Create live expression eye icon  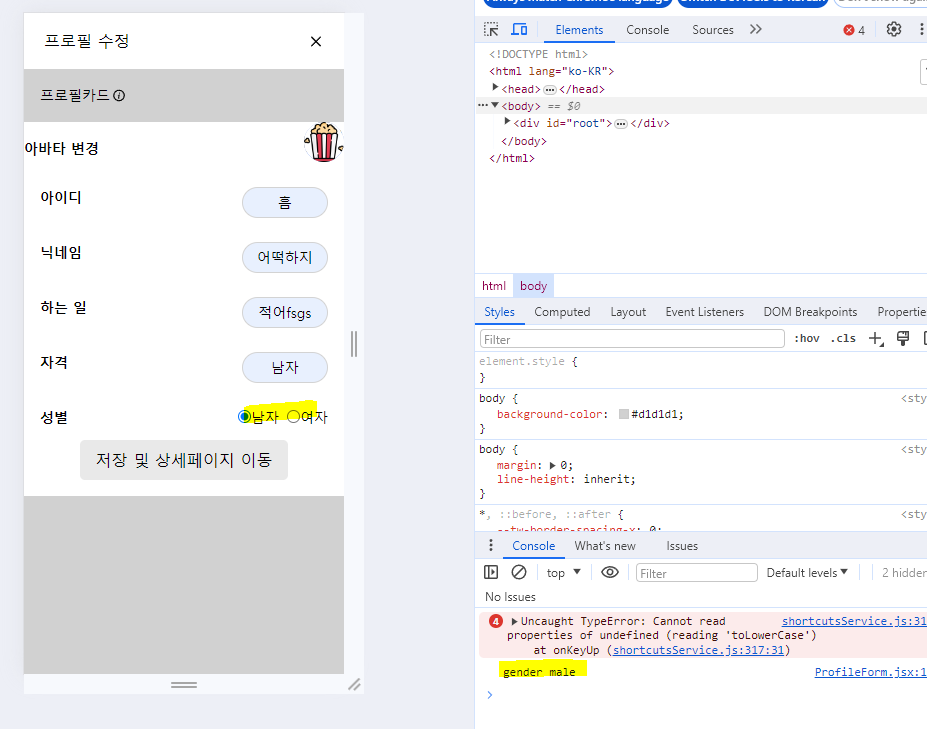pyautogui.click(x=610, y=572)
